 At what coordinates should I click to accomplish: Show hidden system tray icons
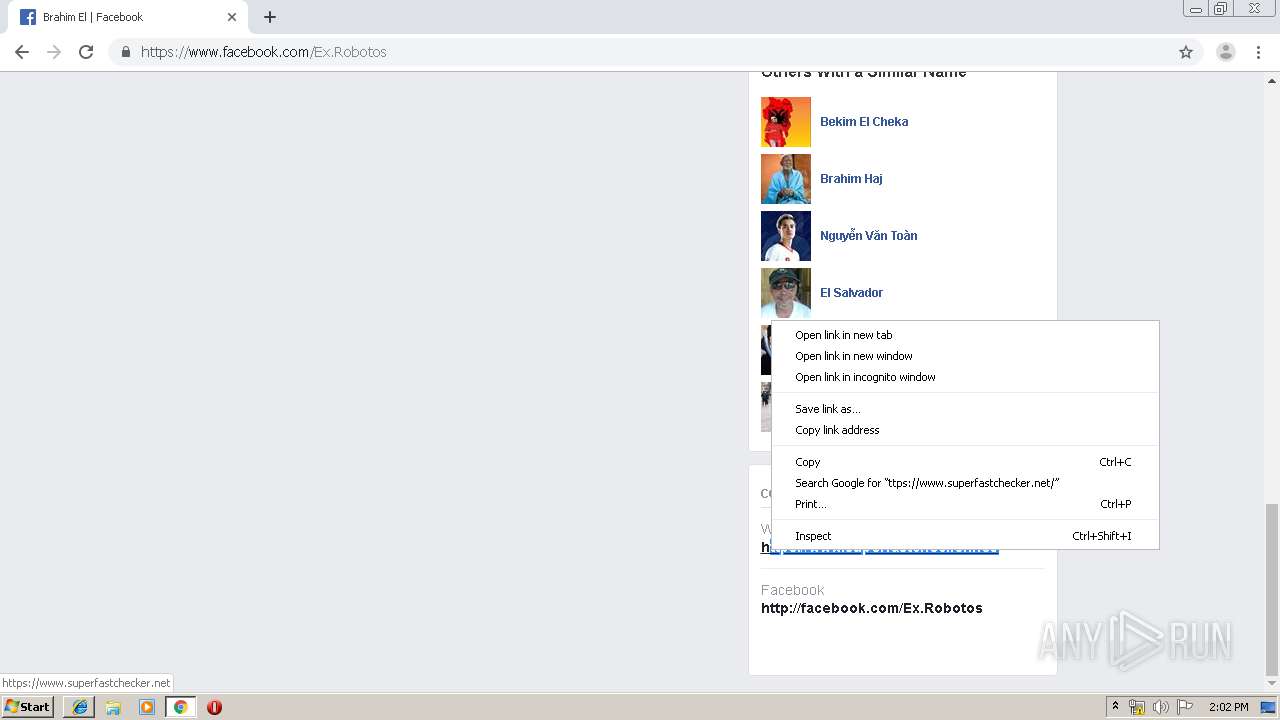pyautogui.click(x=1115, y=707)
